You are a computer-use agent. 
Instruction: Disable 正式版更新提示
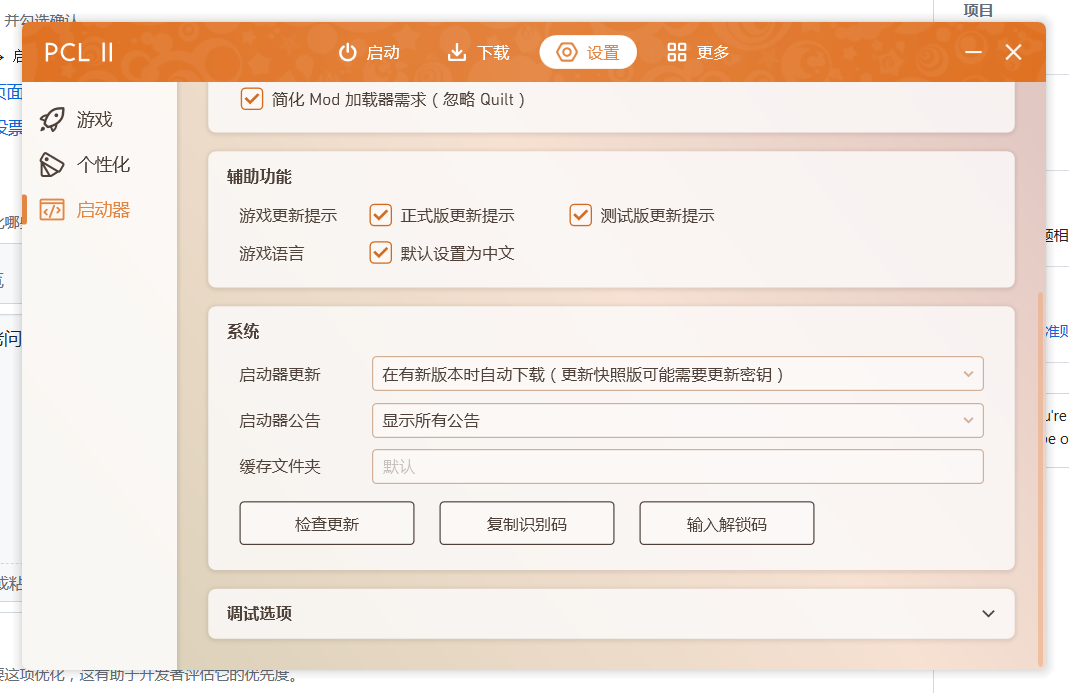pyautogui.click(x=380, y=215)
